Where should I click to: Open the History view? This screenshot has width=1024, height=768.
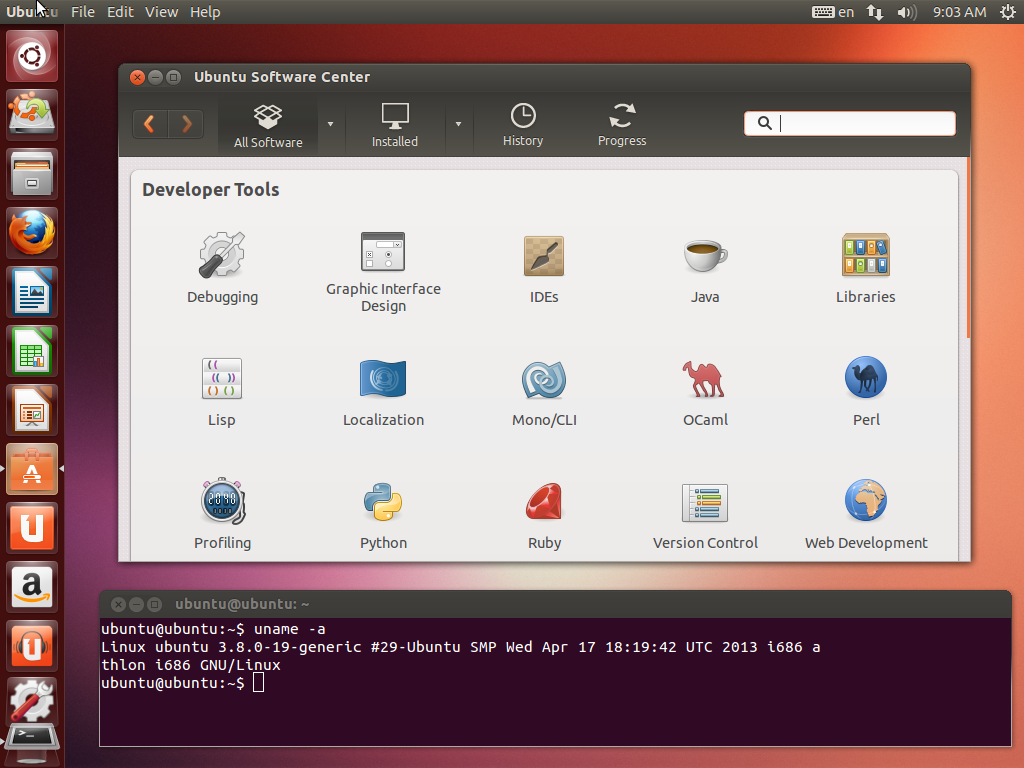tap(523, 125)
